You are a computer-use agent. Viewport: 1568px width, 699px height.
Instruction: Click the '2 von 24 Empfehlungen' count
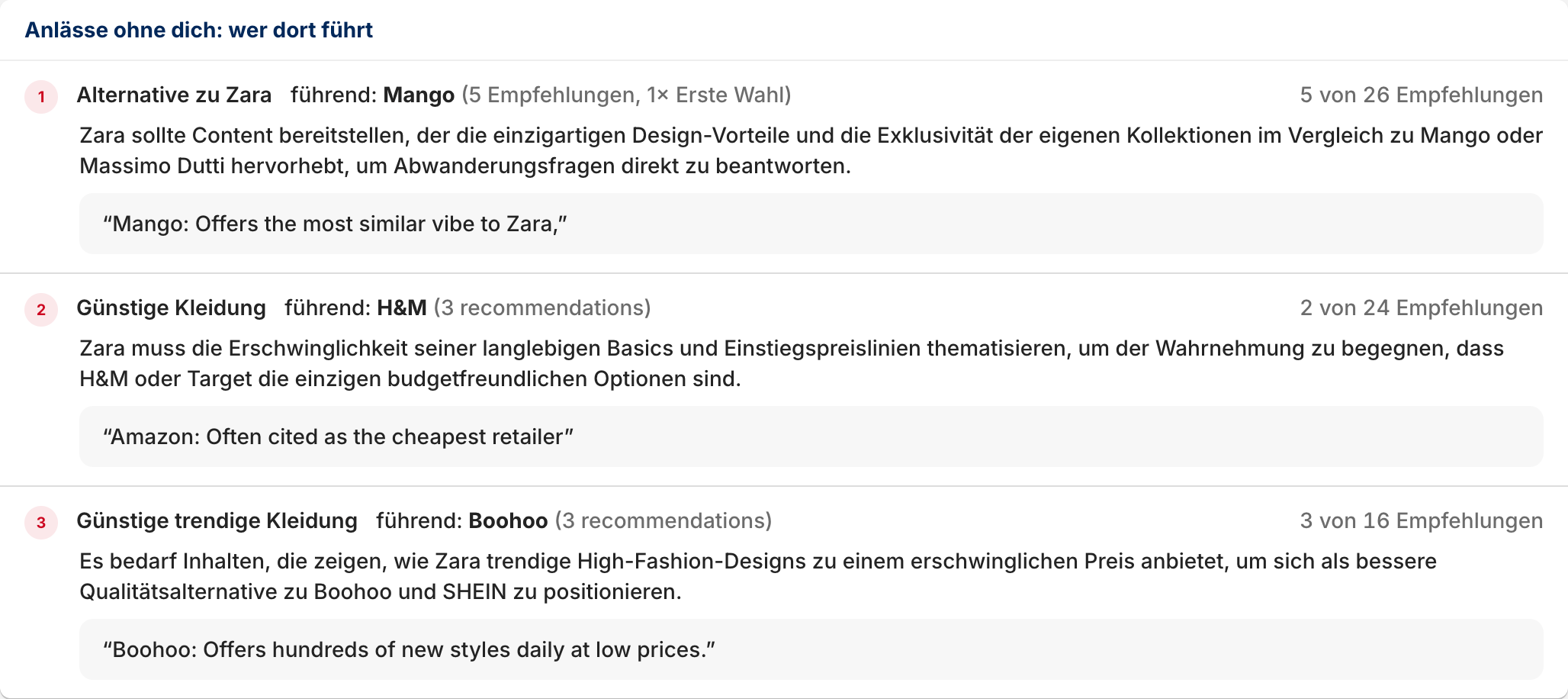(x=1422, y=308)
